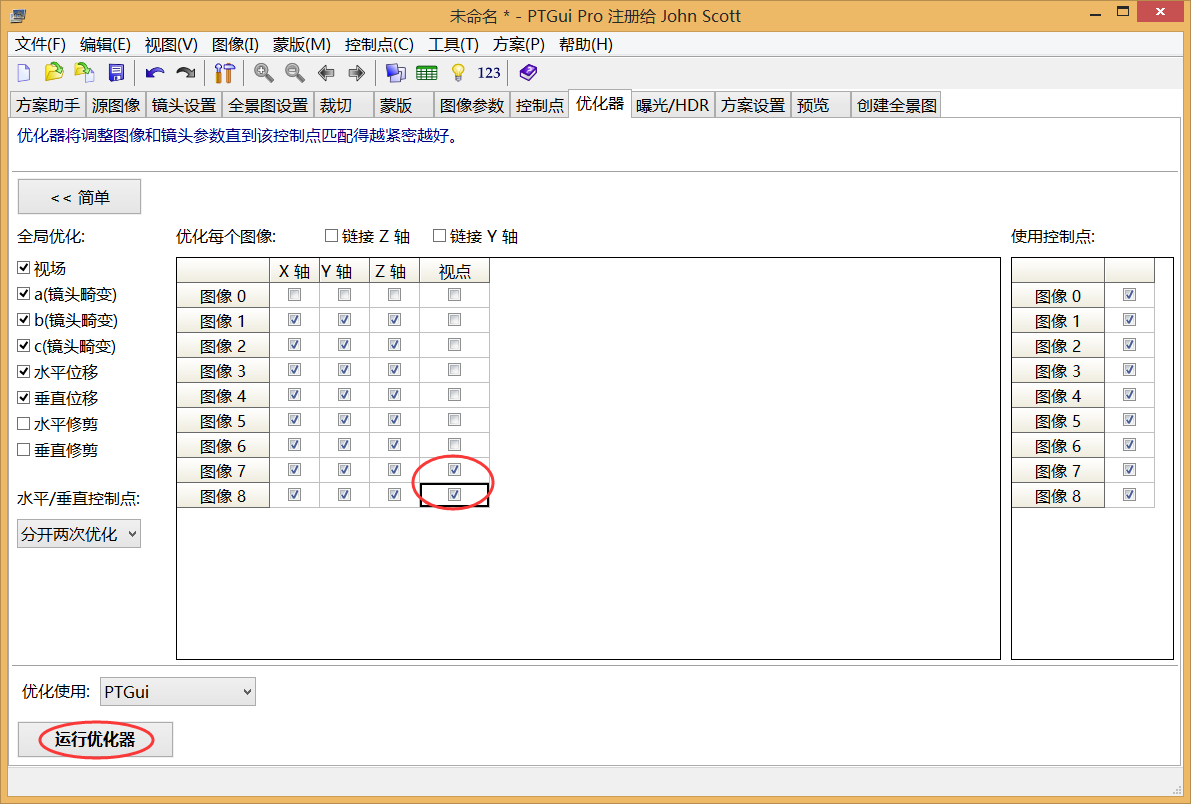Click the new project icon

24,72
